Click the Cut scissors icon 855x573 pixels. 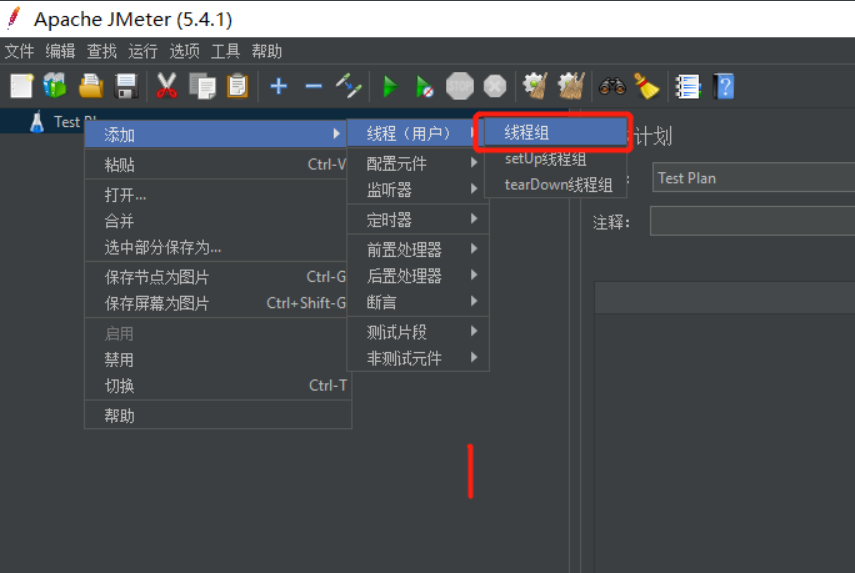point(166,86)
